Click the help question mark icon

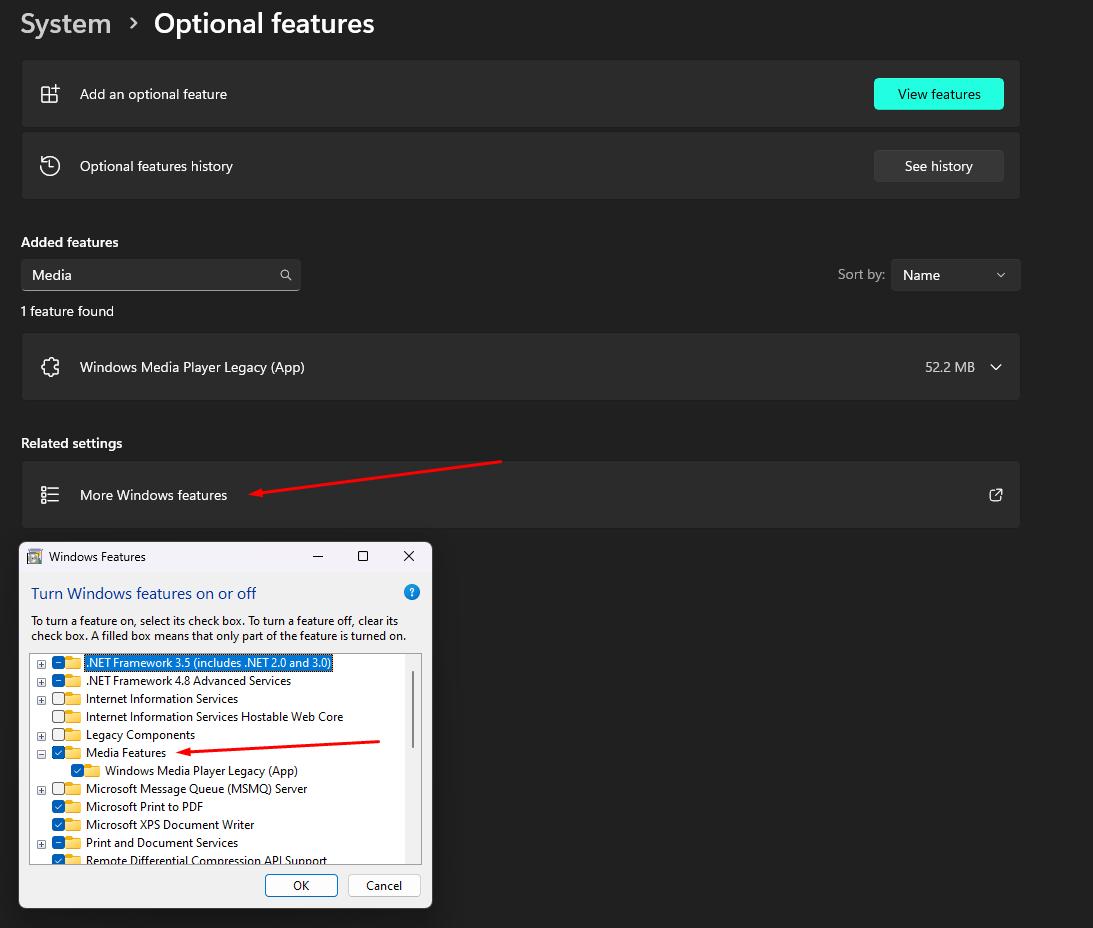[x=412, y=592]
